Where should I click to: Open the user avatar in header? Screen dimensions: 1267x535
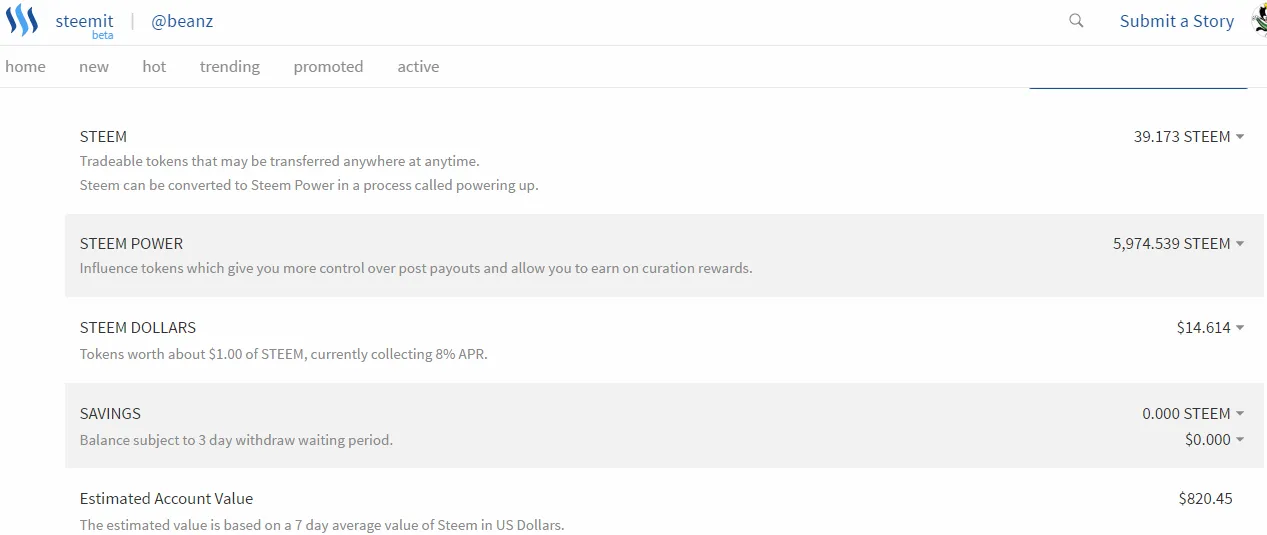point(1259,21)
